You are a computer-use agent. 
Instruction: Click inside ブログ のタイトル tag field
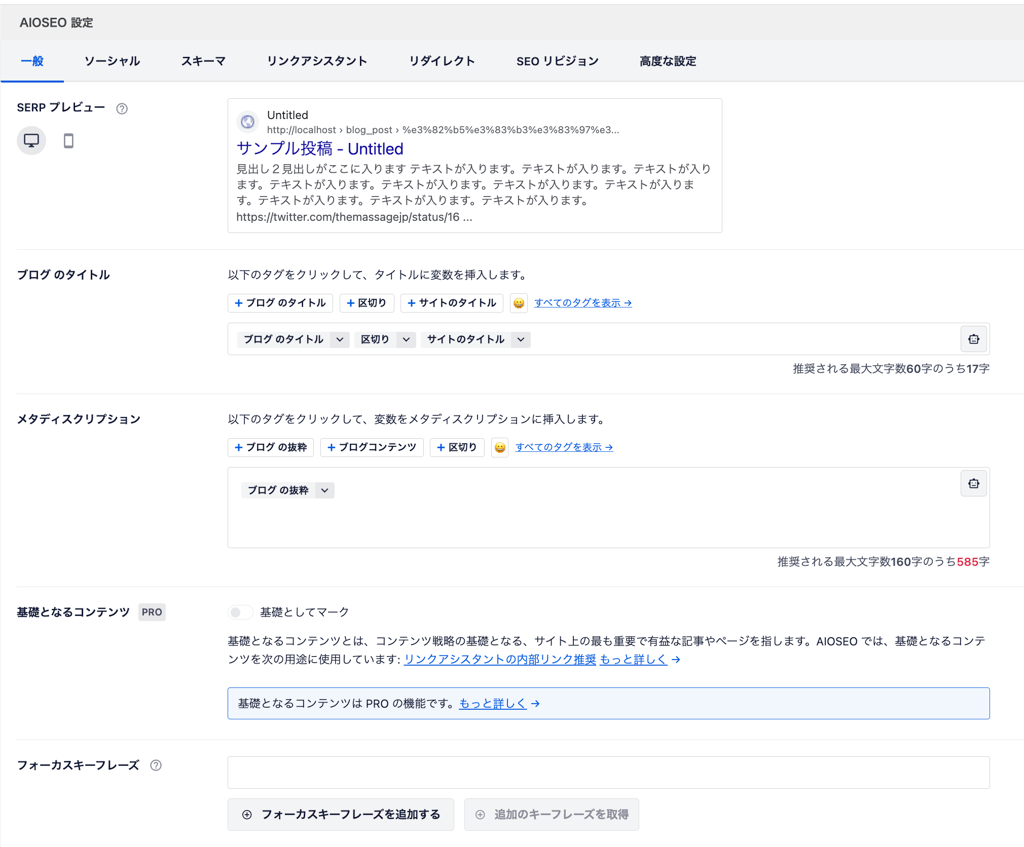[609, 339]
